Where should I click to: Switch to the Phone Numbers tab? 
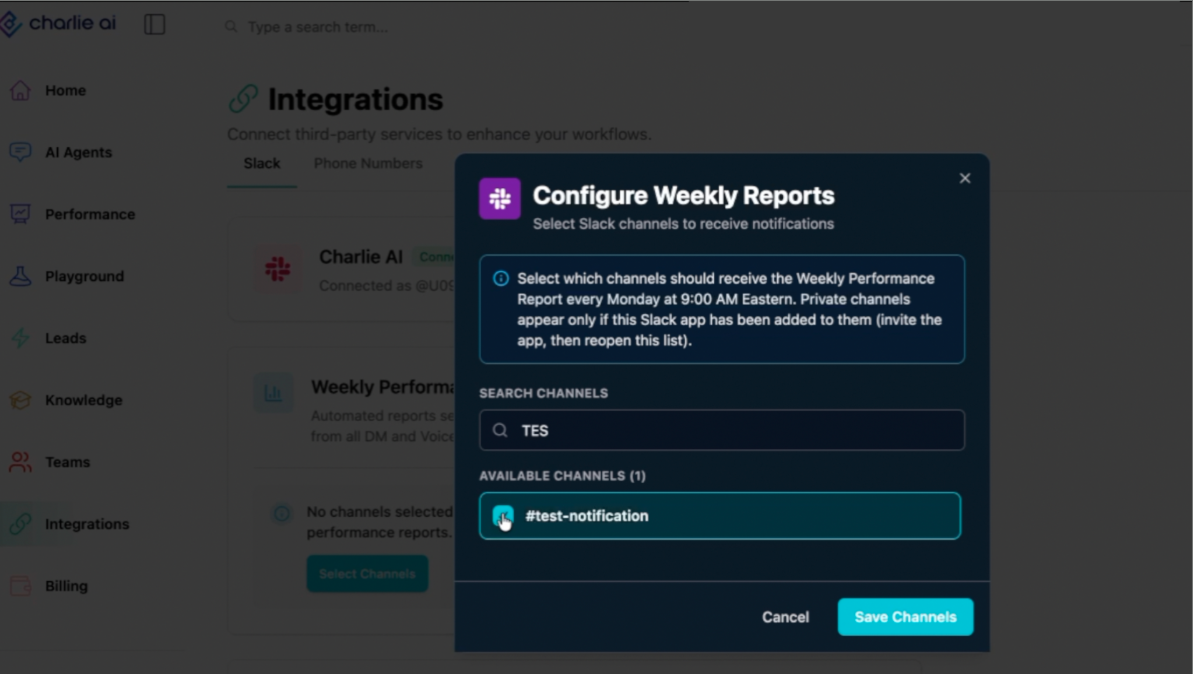coord(368,163)
